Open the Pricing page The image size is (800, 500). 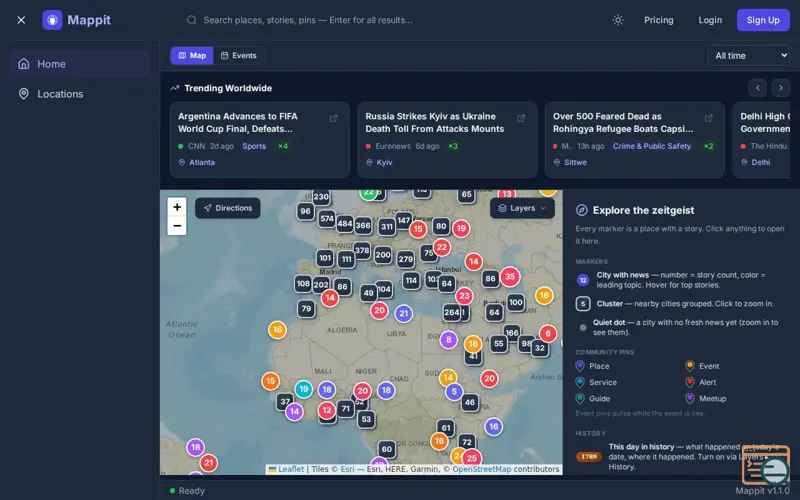tap(658, 20)
